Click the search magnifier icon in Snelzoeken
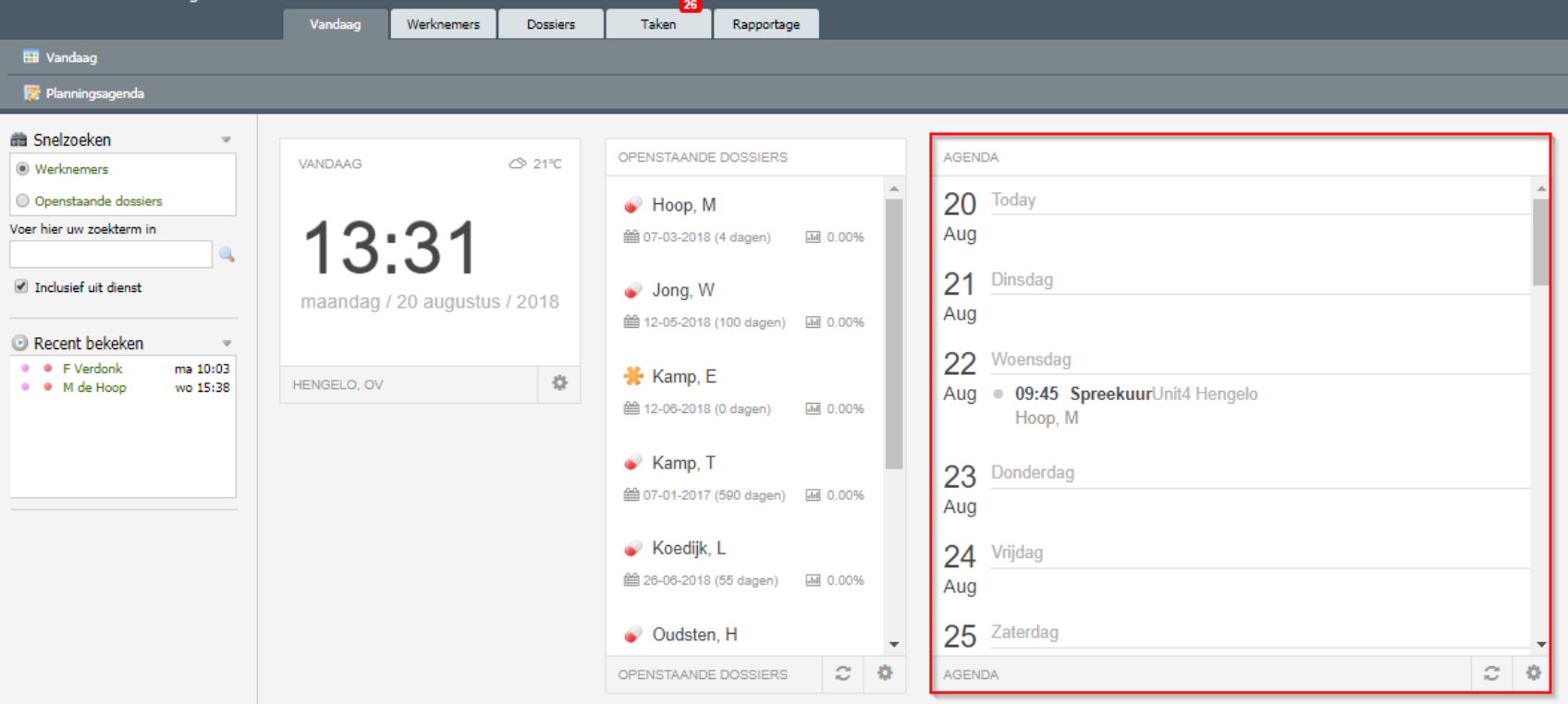This screenshot has height=704, width=1568. 227,255
